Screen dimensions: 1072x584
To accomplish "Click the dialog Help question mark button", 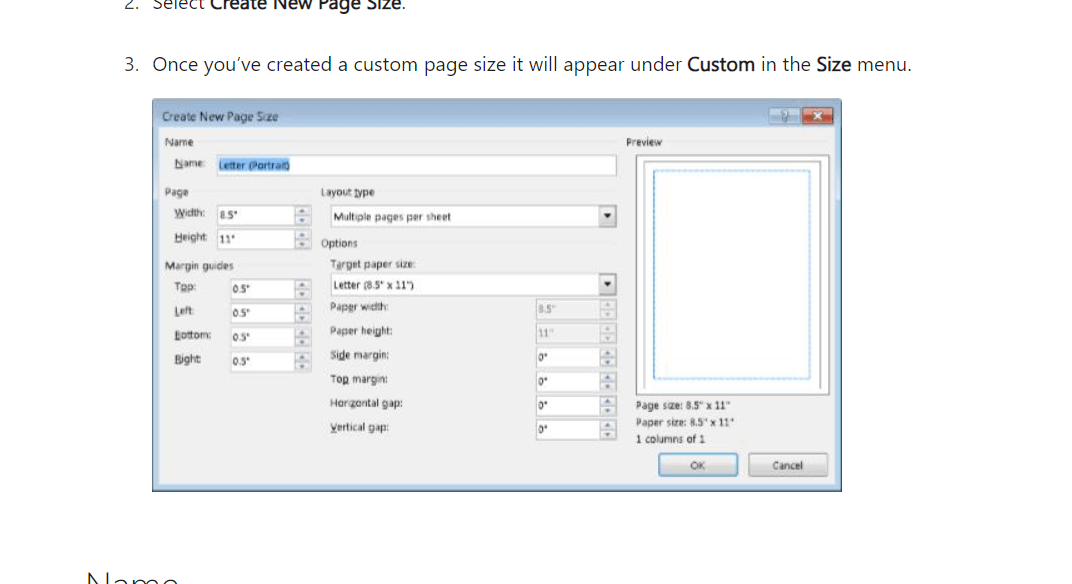I will 784,116.
